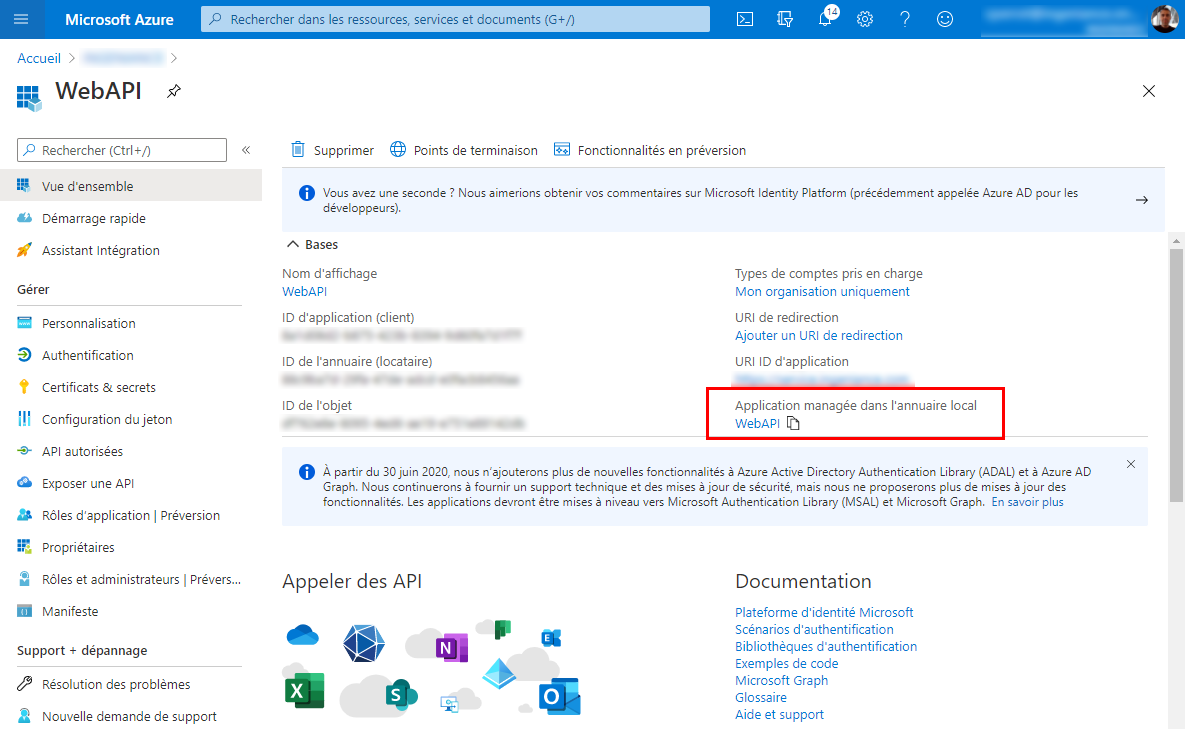Image resolution: width=1185 pixels, height=729 pixels.
Task: Click the light blue Azure AD diamond icon
Action: coord(499,674)
